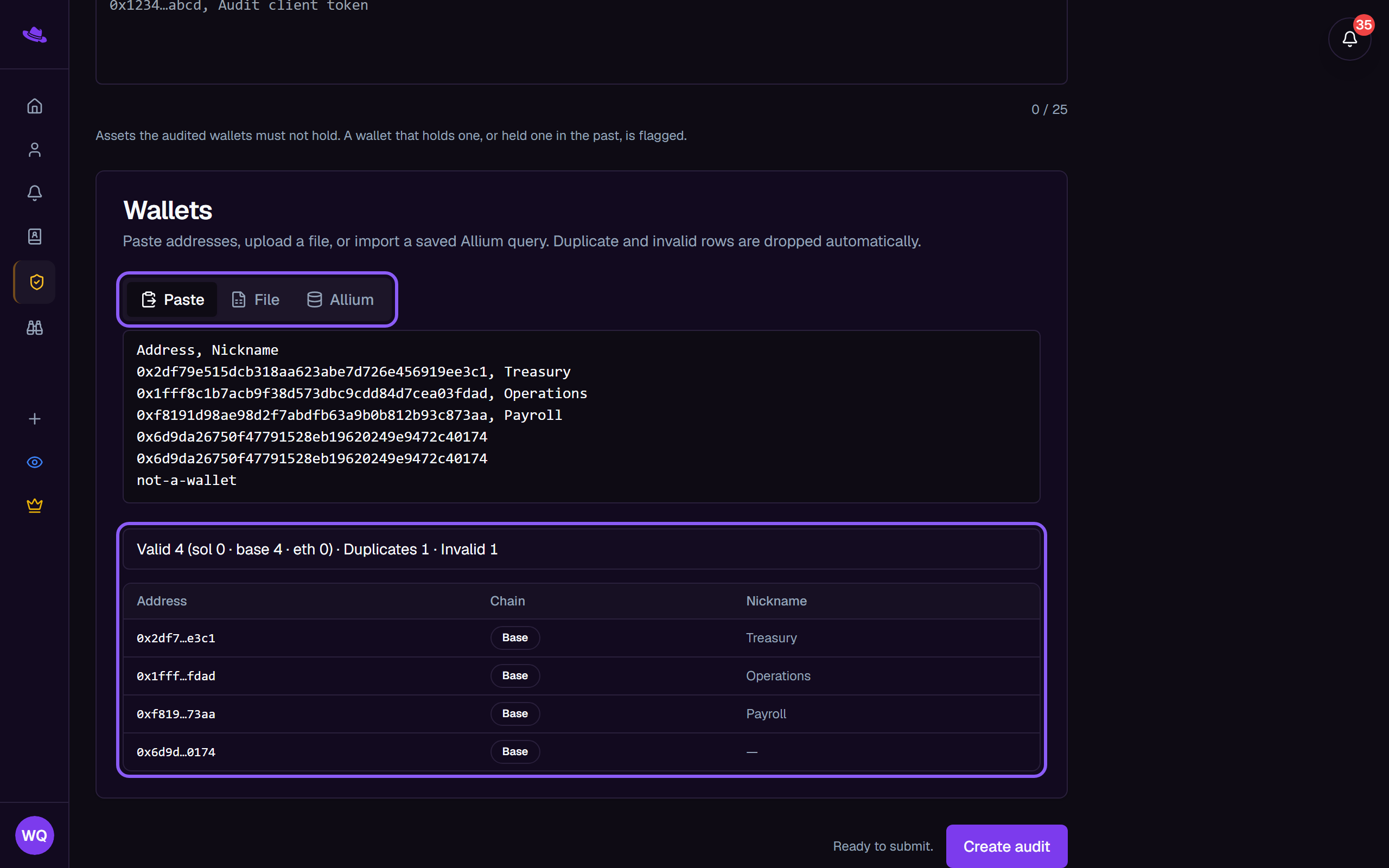Click the validation summary 'Valid 4' line
1389x868 pixels.
[x=581, y=550]
